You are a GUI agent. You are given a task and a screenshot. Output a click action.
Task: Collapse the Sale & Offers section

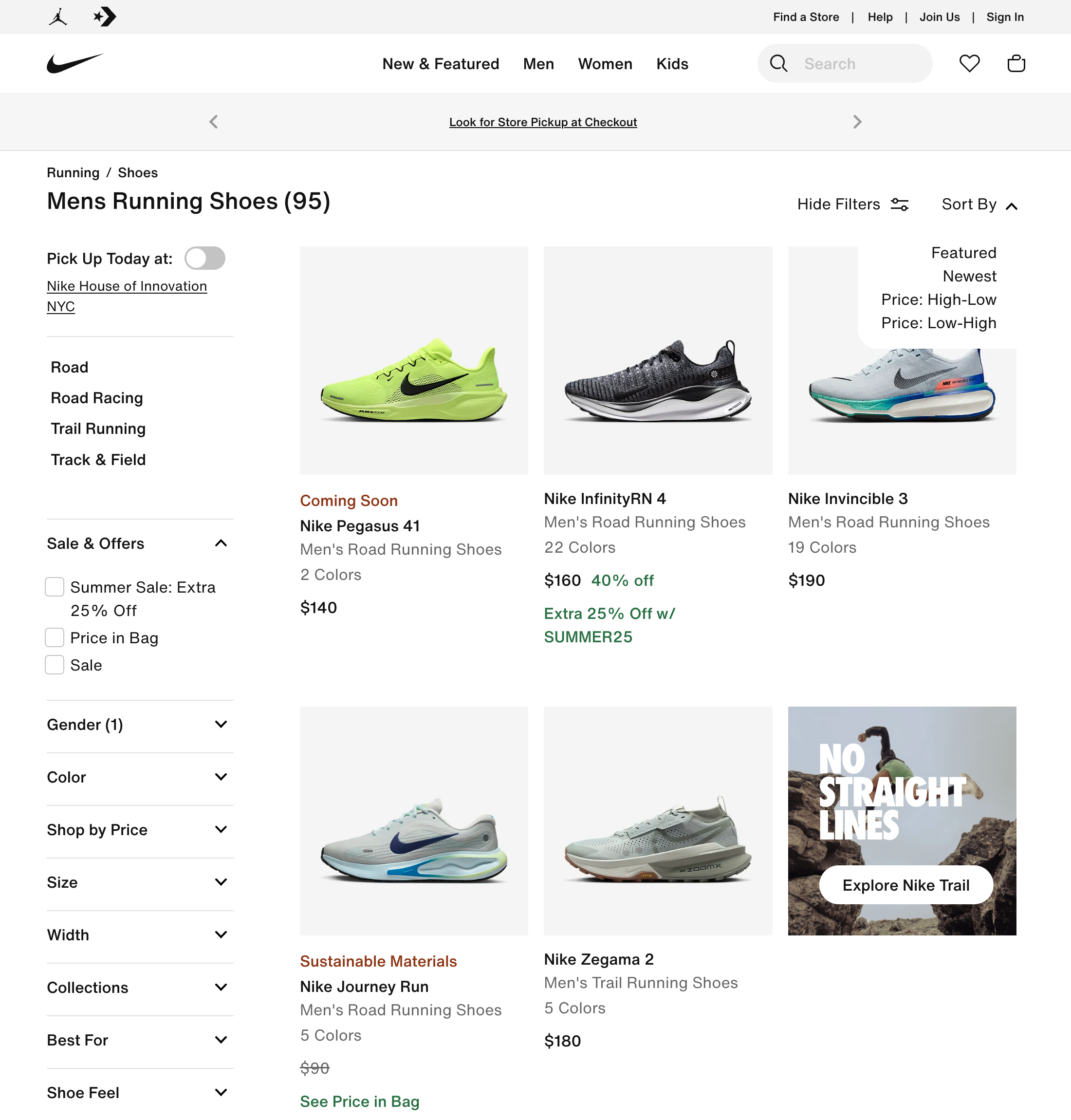click(x=221, y=543)
